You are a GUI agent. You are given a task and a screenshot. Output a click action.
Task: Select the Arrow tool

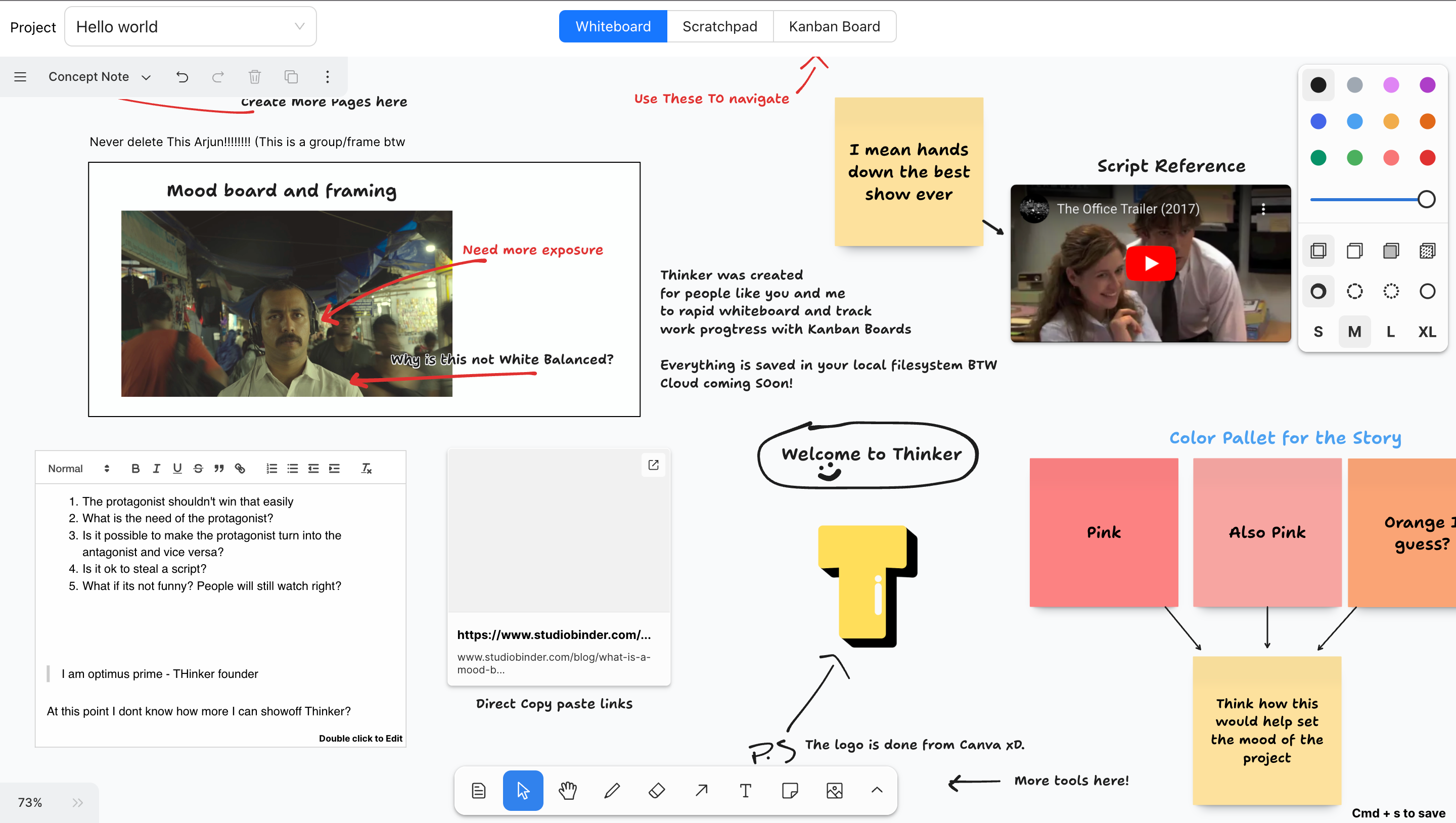pyautogui.click(x=701, y=790)
